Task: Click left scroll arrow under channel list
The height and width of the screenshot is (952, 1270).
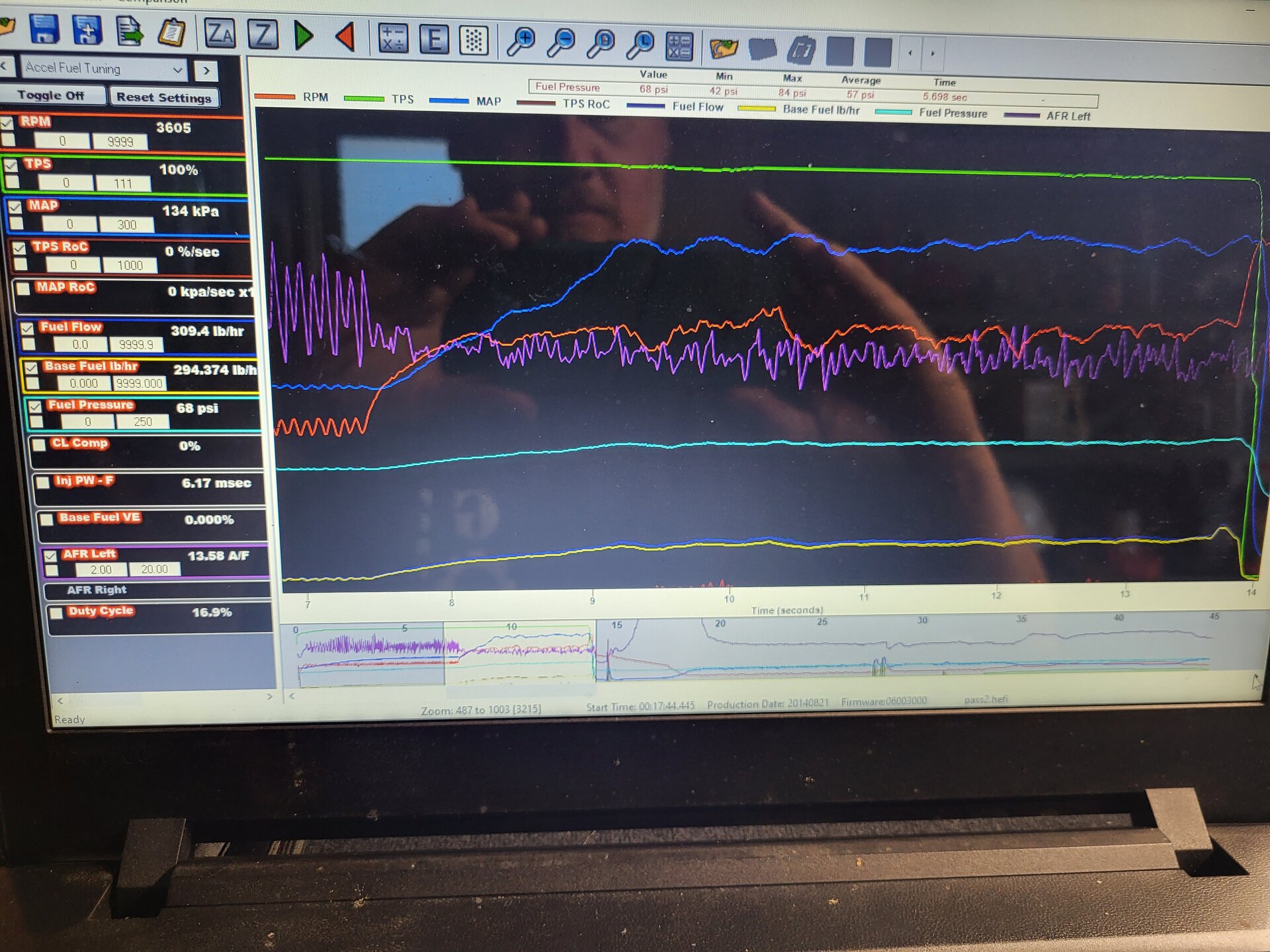Action: point(60,700)
